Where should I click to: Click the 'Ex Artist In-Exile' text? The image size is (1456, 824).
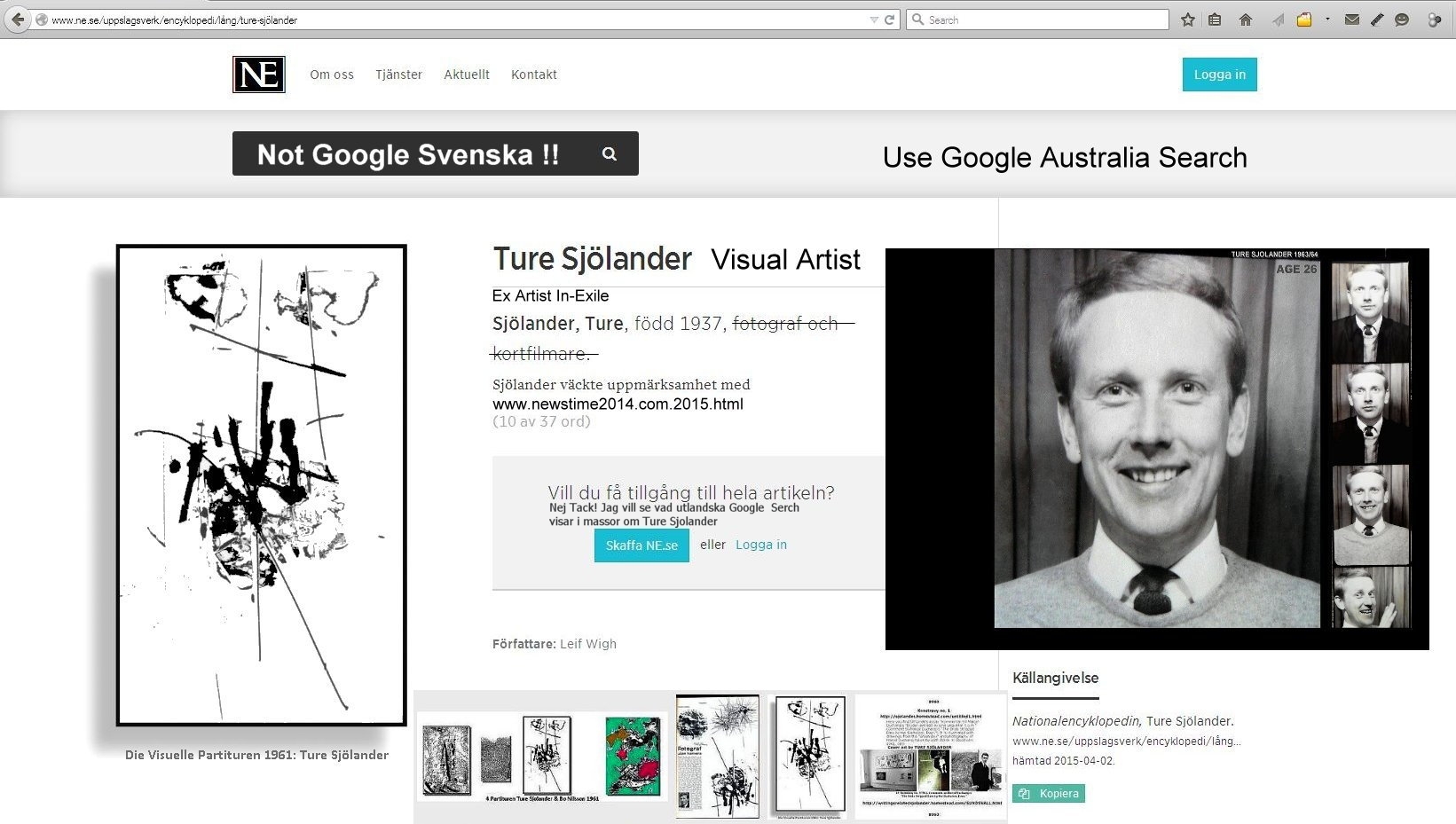(550, 295)
